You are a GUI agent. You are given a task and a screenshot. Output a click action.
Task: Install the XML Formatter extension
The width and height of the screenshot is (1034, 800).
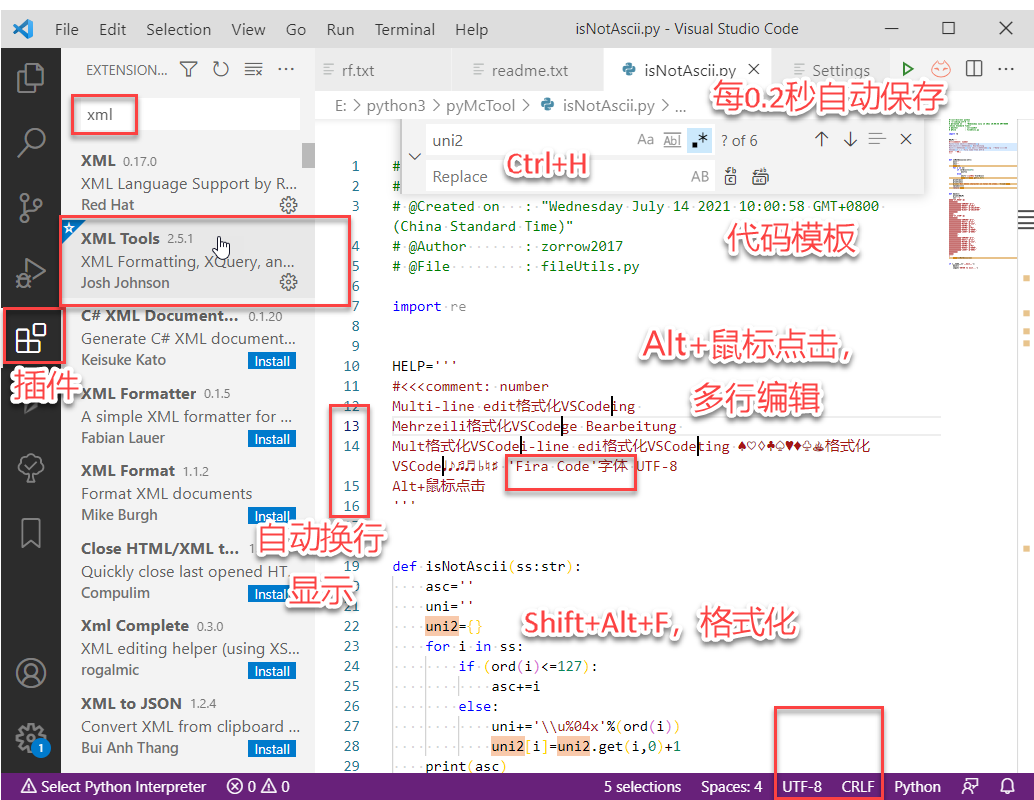point(272,439)
